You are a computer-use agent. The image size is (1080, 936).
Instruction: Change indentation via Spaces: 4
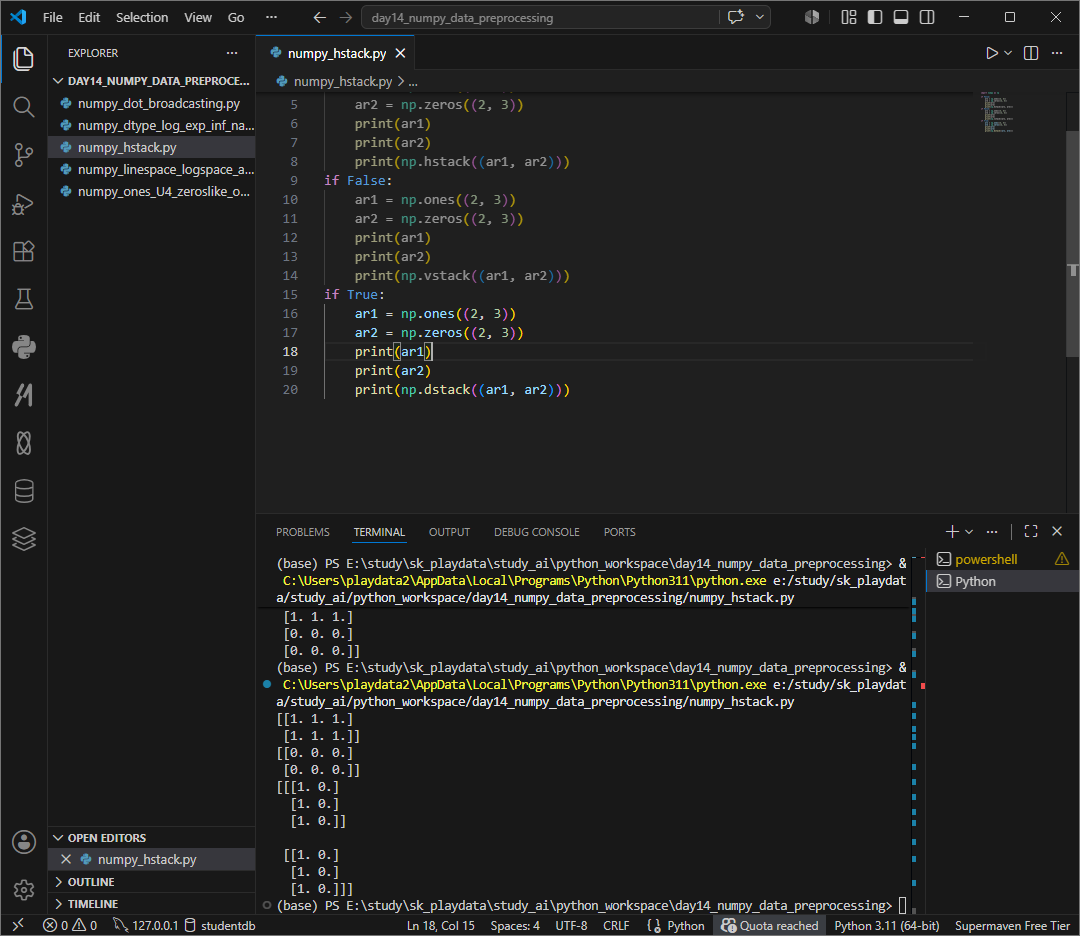coord(515,926)
